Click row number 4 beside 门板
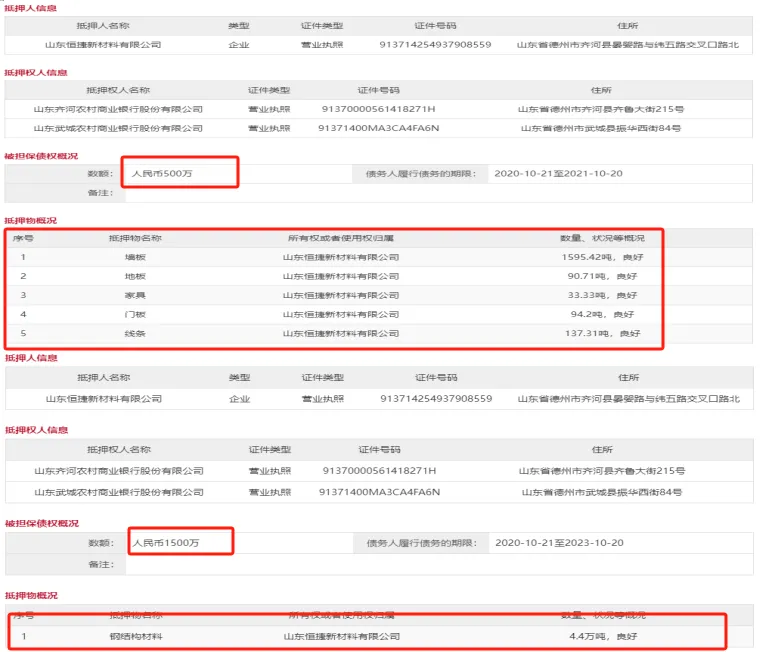 tap(23, 314)
